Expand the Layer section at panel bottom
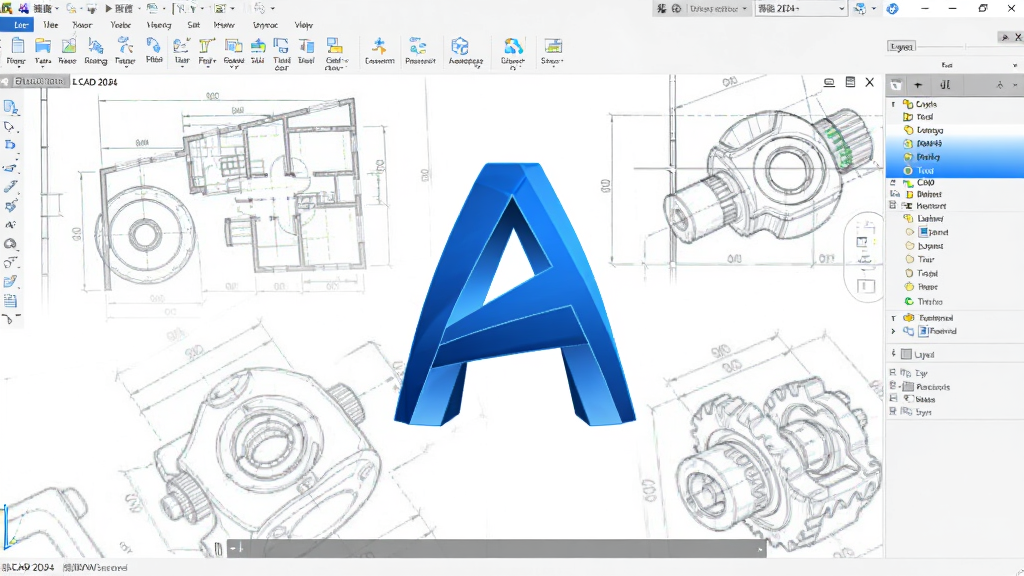Image resolution: width=1024 pixels, height=576 pixels. click(893, 354)
